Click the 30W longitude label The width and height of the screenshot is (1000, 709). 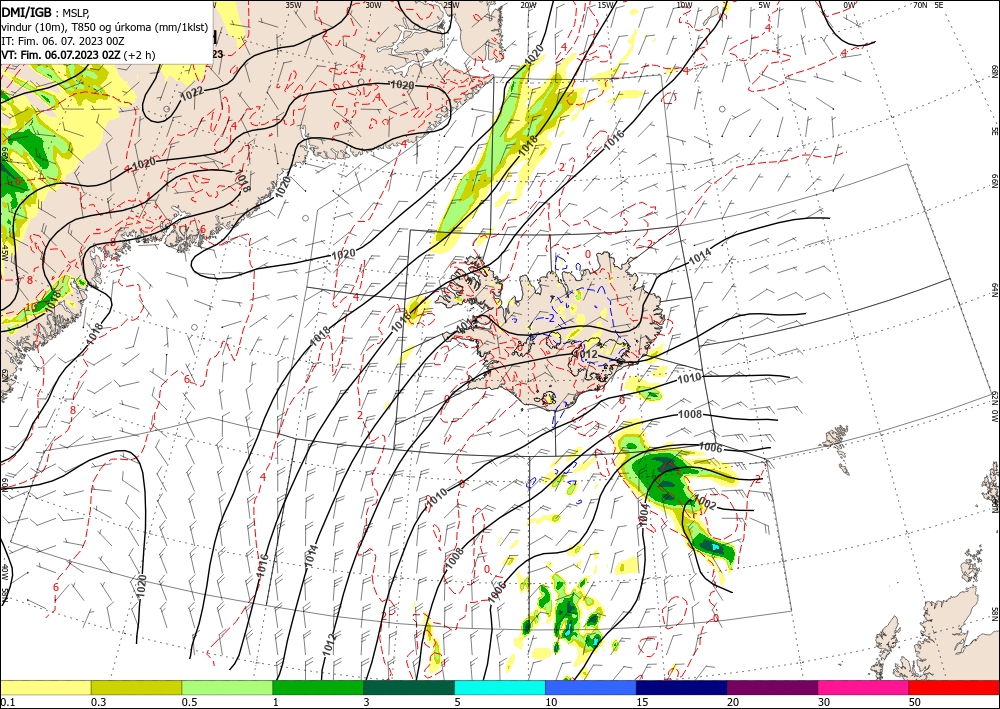click(x=373, y=4)
